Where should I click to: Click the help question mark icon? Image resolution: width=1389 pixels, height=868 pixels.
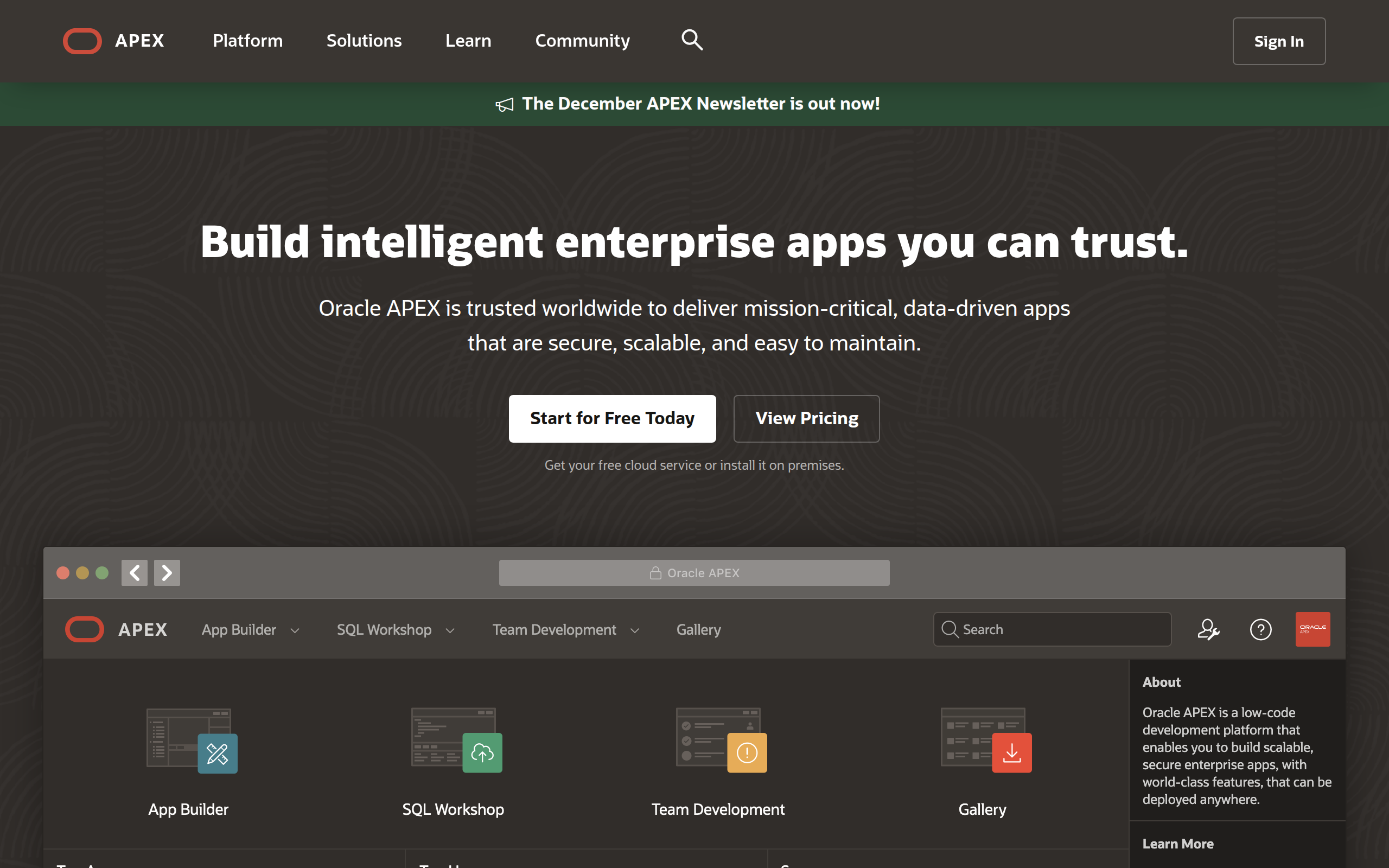[1260, 629]
